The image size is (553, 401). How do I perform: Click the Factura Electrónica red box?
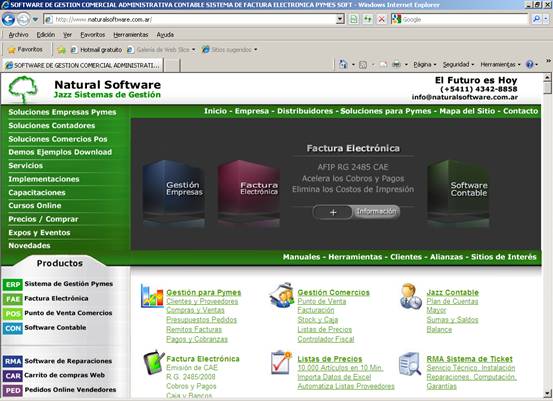tap(249, 193)
